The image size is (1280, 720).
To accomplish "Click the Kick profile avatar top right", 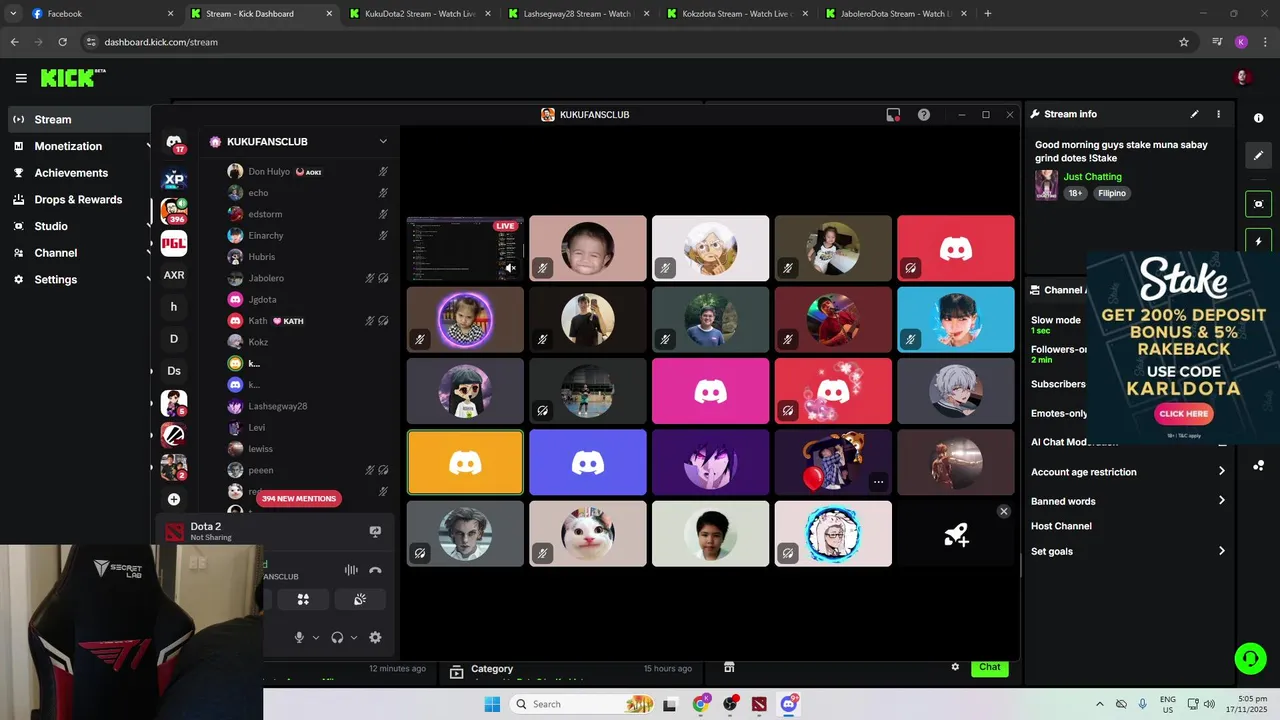I will [x=1243, y=78].
